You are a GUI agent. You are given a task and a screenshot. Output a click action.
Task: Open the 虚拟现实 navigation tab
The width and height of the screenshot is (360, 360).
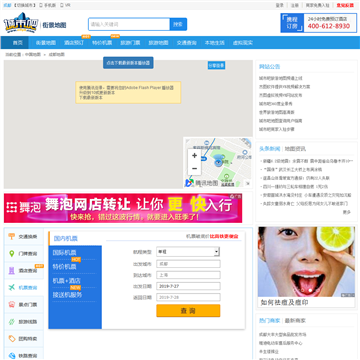242,43
